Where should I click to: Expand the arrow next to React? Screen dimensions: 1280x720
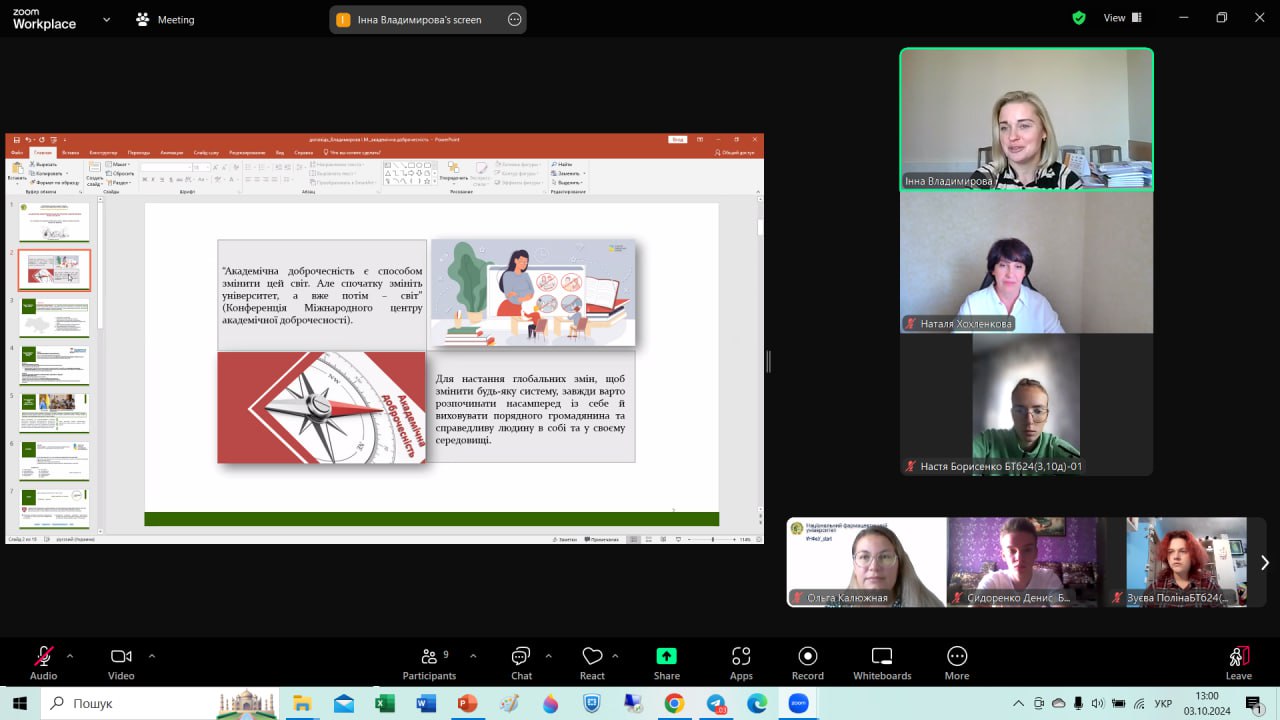point(615,656)
